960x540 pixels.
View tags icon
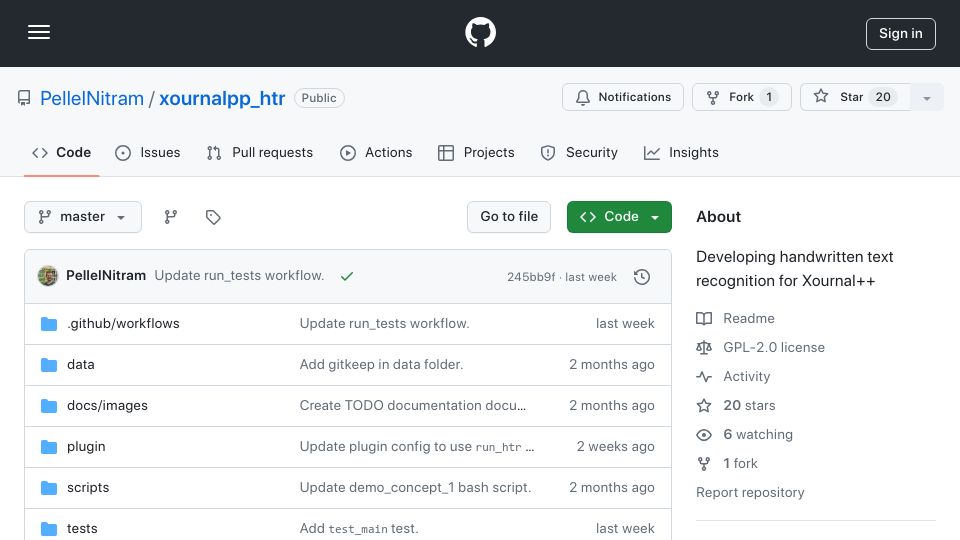coord(213,217)
